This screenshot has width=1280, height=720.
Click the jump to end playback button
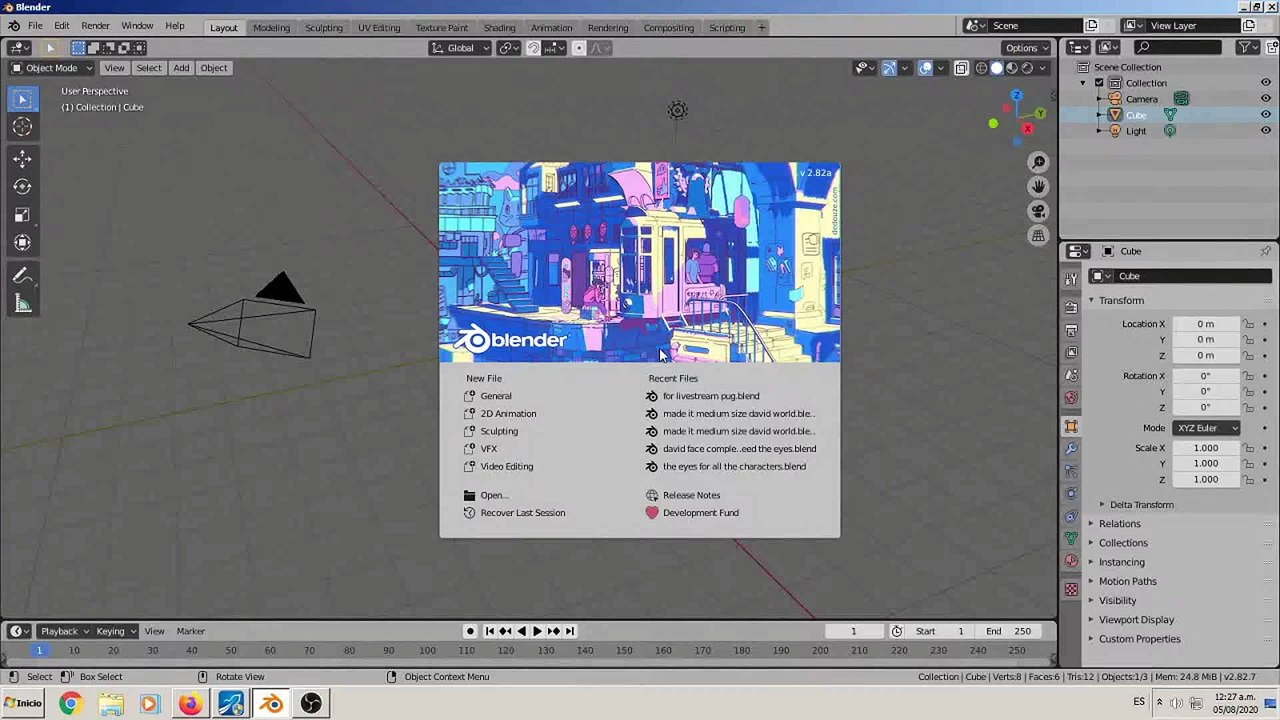coord(569,631)
